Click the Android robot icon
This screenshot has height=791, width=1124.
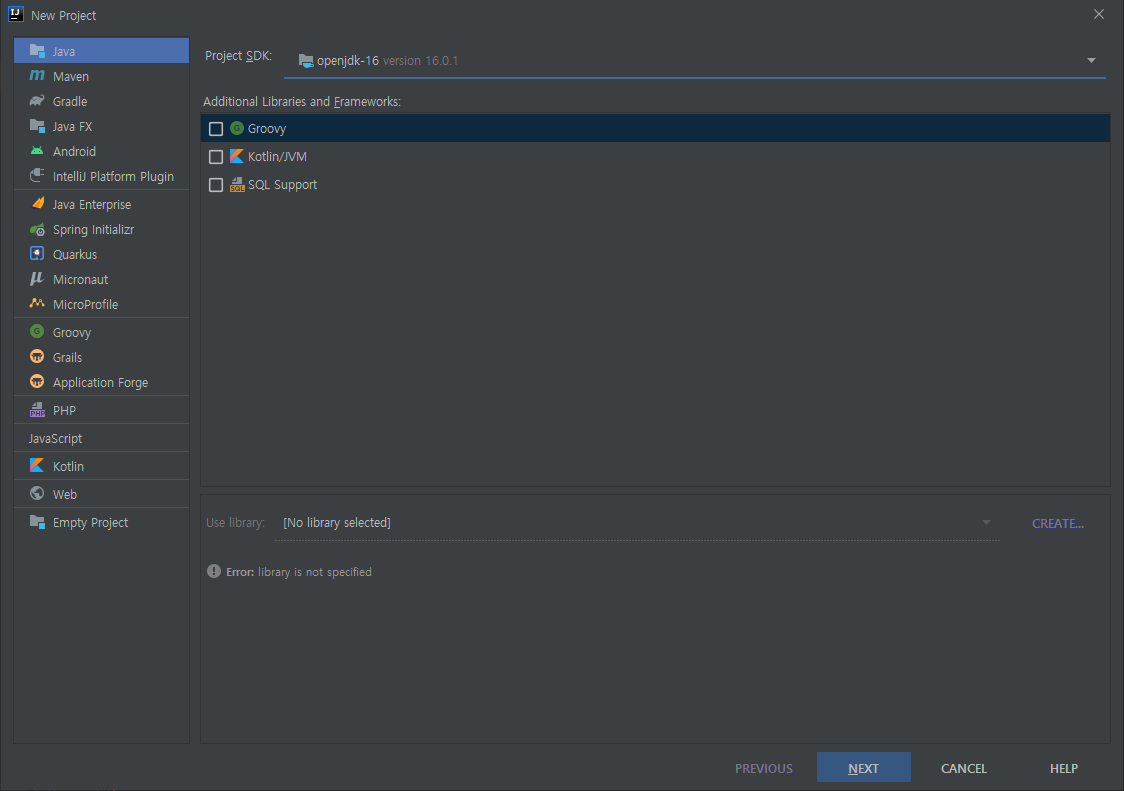click(x=37, y=151)
